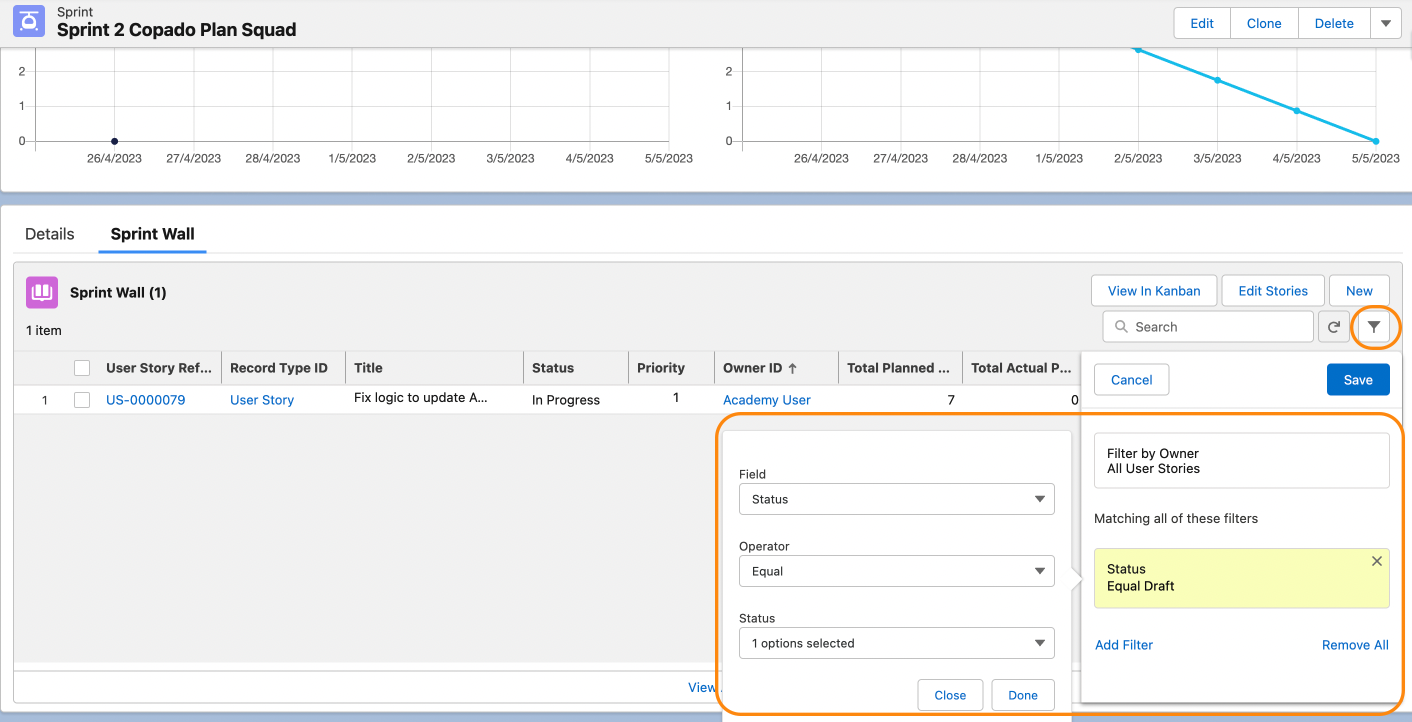Click View In Kanban
This screenshot has width=1412, height=722.
(1153, 291)
